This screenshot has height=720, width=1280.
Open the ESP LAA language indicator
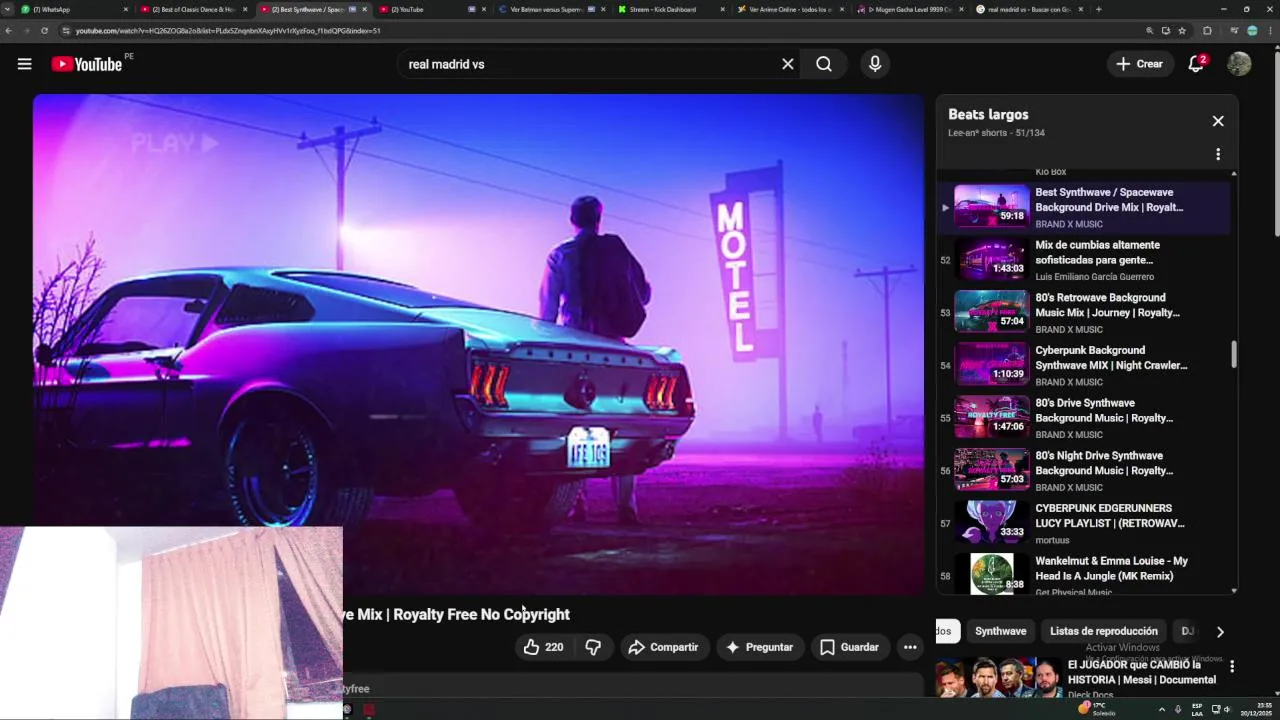pos(1197,709)
